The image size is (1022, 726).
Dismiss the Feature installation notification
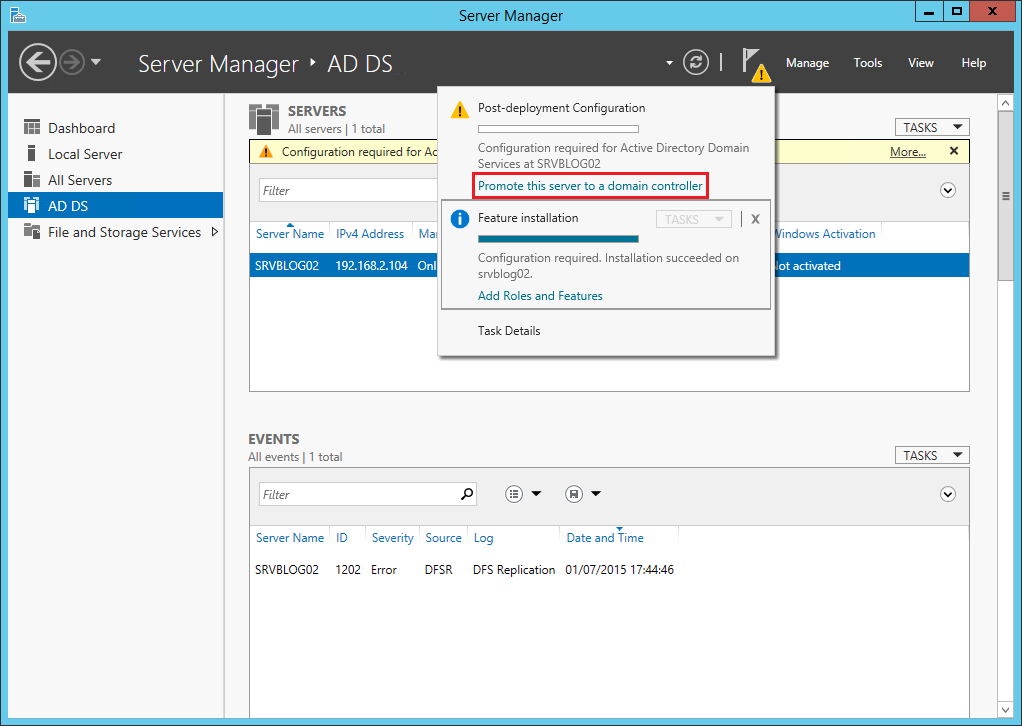point(755,219)
